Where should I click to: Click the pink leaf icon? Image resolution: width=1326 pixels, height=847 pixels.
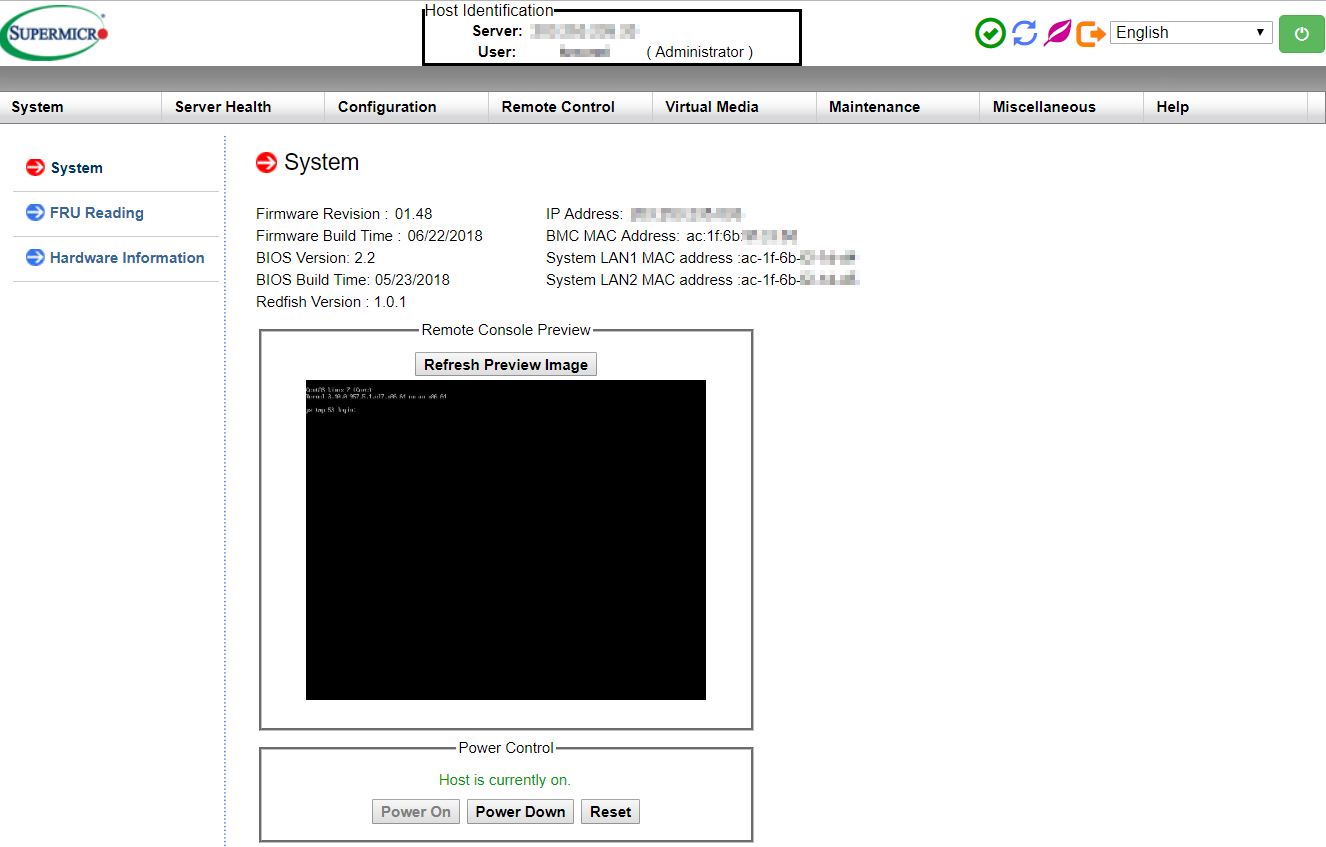(1057, 33)
